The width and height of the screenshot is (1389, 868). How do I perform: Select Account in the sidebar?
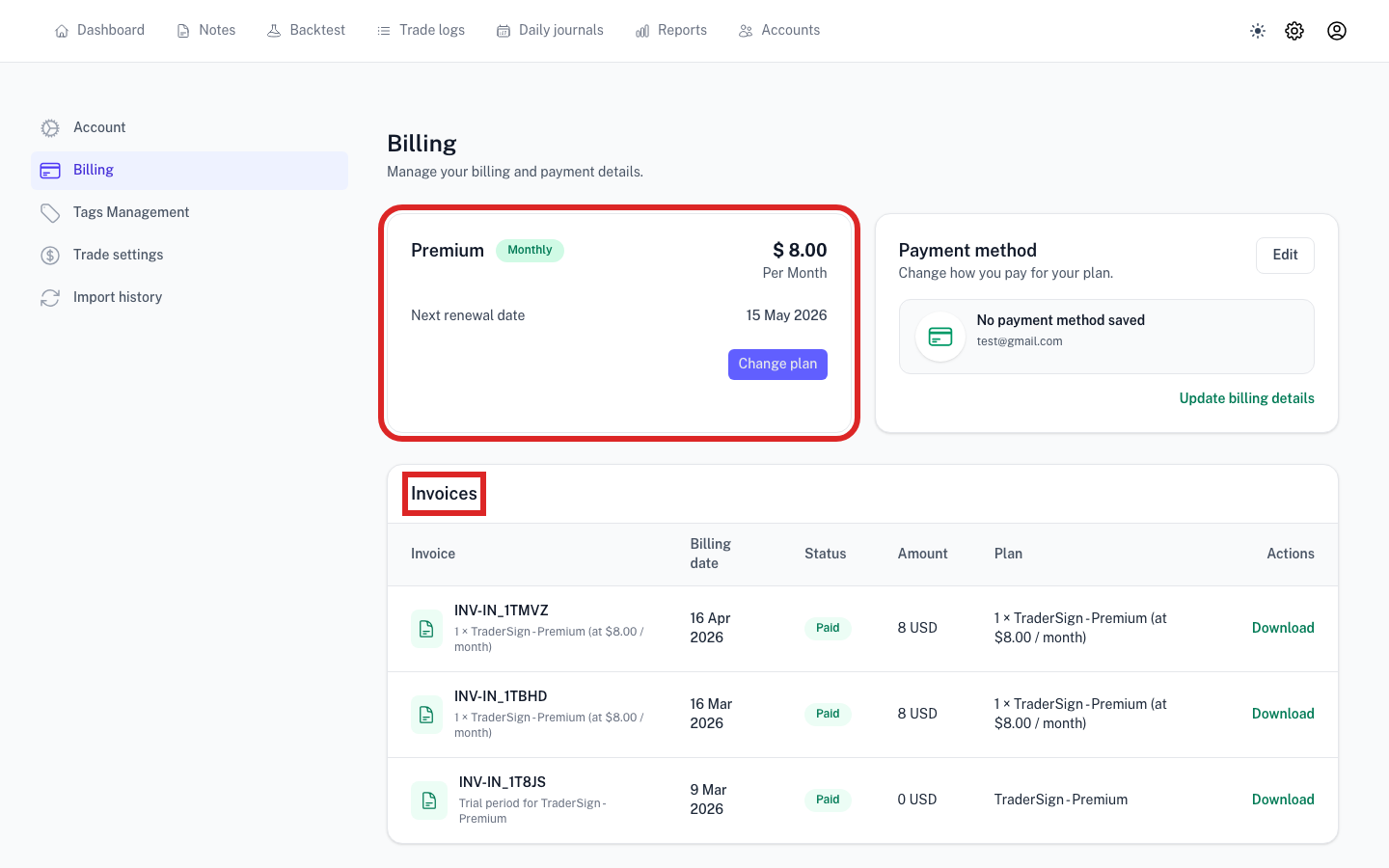99,127
